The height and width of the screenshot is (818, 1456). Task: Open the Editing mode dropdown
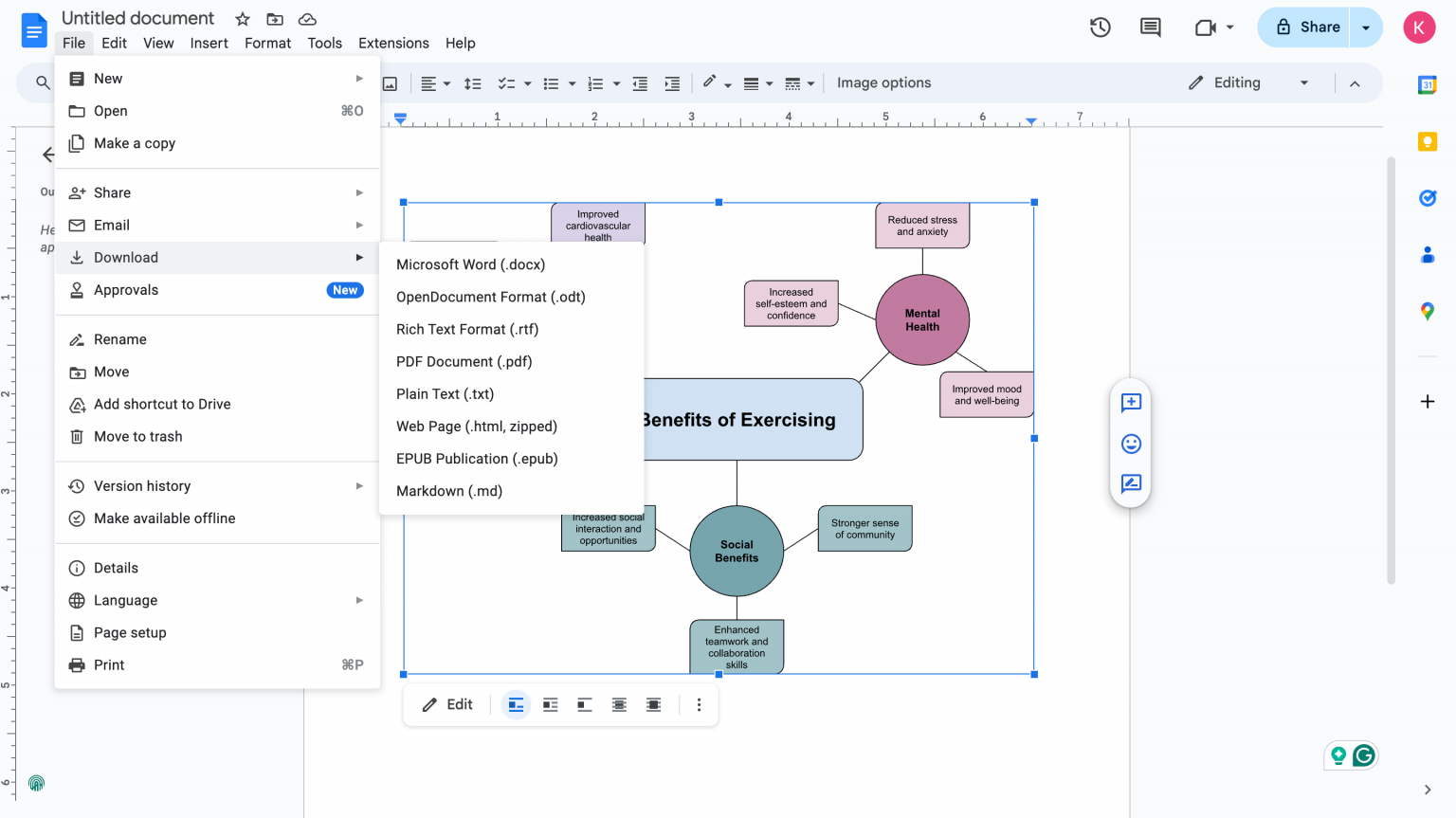click(x=1248, y=82)
